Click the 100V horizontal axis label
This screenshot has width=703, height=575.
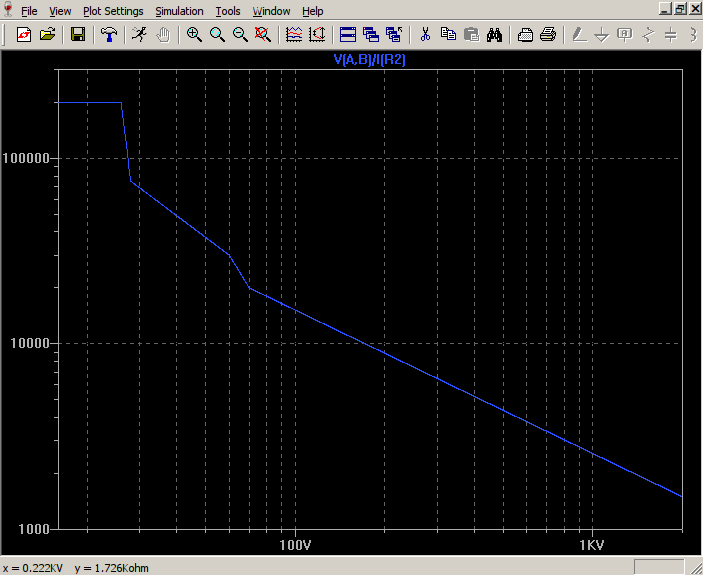295,545
